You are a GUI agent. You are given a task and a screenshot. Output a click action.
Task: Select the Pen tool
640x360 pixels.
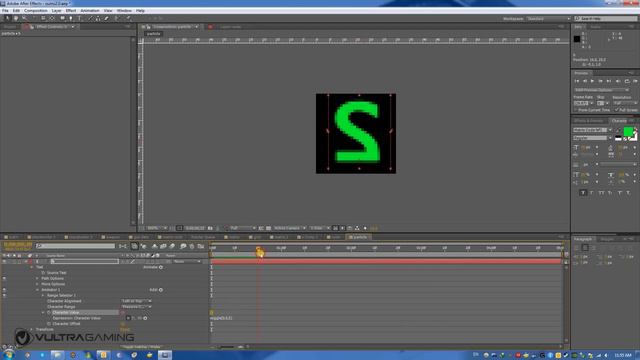tap(71, 18)
